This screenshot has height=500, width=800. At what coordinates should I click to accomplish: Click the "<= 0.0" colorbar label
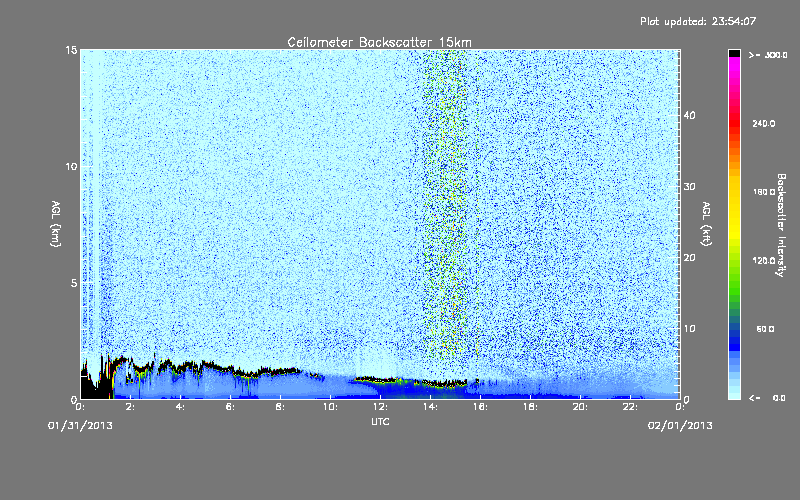(x=767, y=398)
